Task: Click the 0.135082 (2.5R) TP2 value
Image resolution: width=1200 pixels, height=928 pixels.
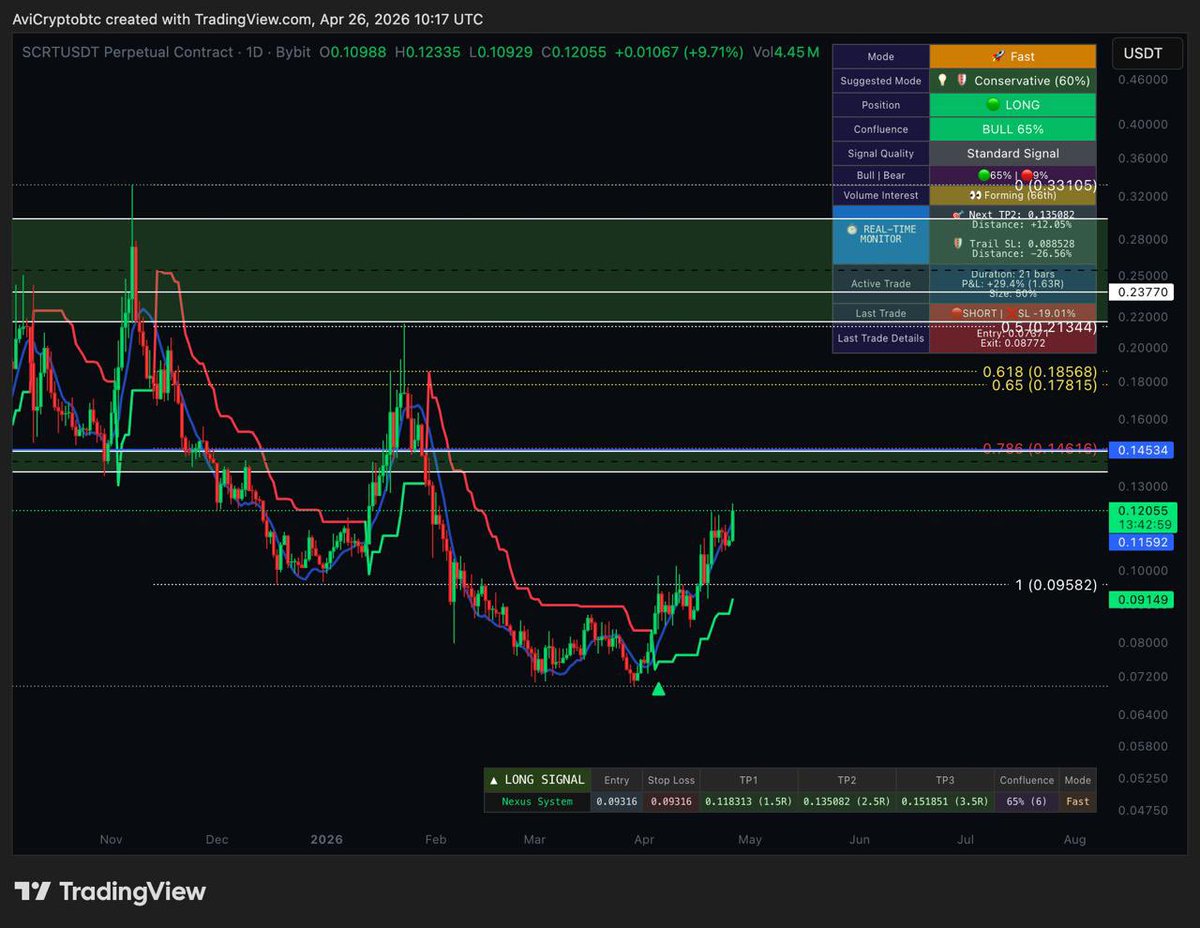Action: pos(846,802)
